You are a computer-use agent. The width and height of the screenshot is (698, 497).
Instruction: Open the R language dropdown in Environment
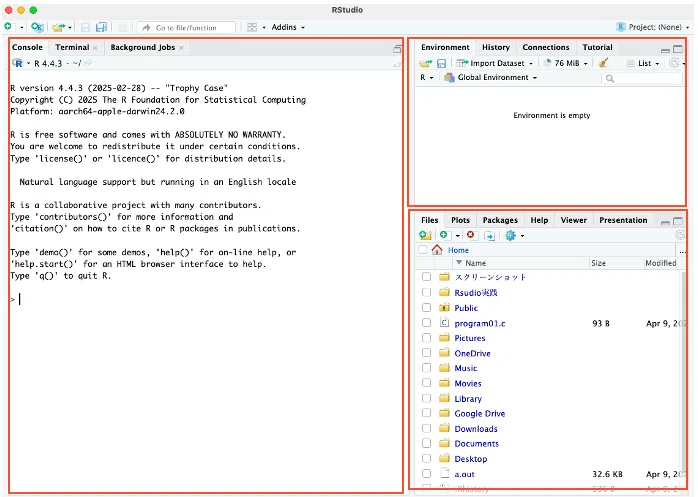[426, 77]
